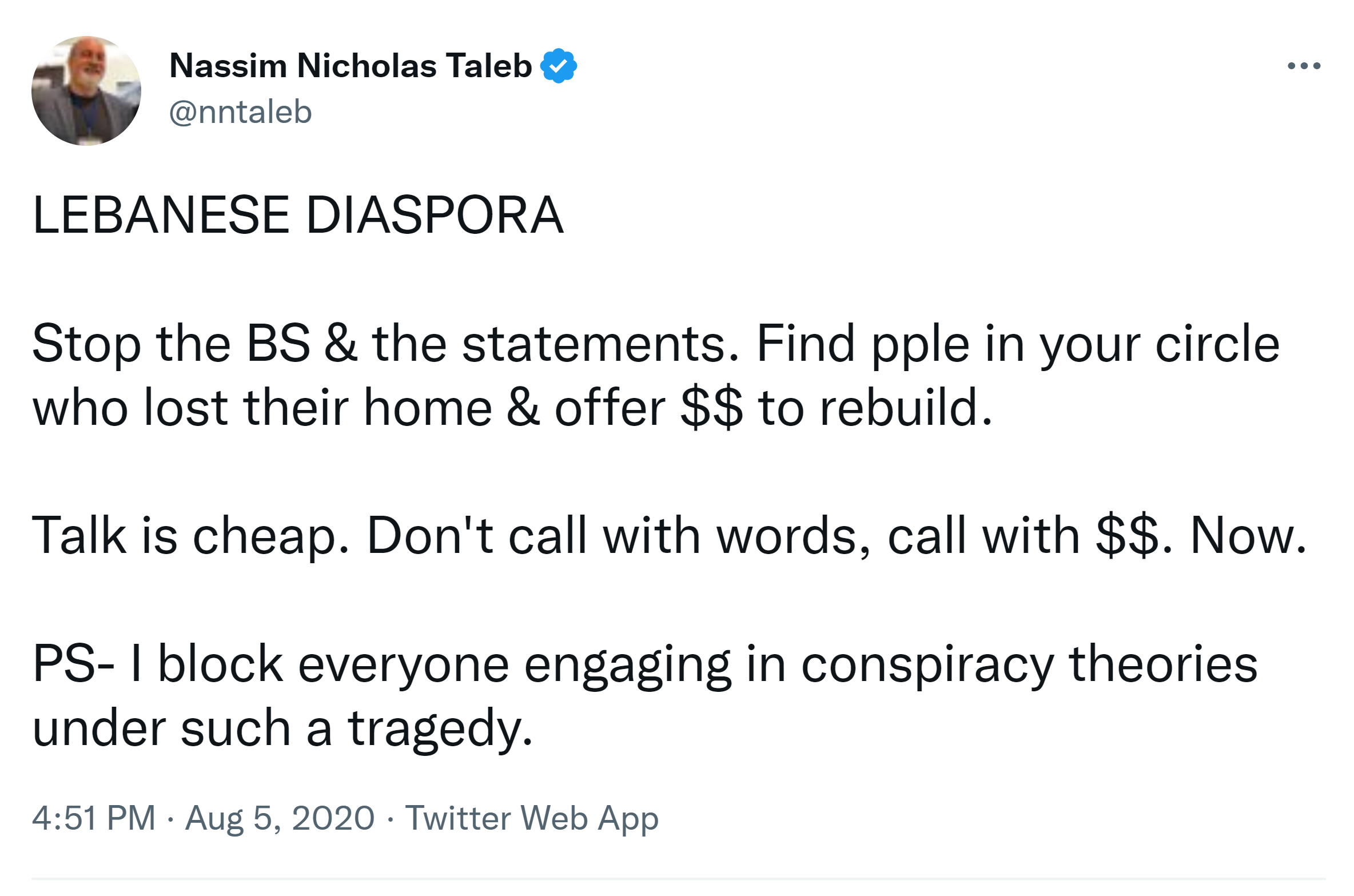Click the display name Nassim Nicholas Taleb
Image resolution: width=1354 pixels, height=896 pixels.
(351, 66)
